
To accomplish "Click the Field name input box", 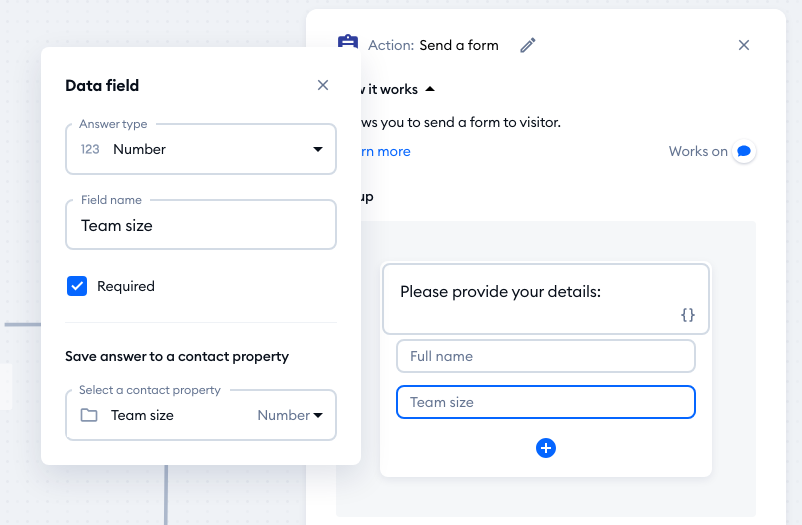I will (201, 226).
